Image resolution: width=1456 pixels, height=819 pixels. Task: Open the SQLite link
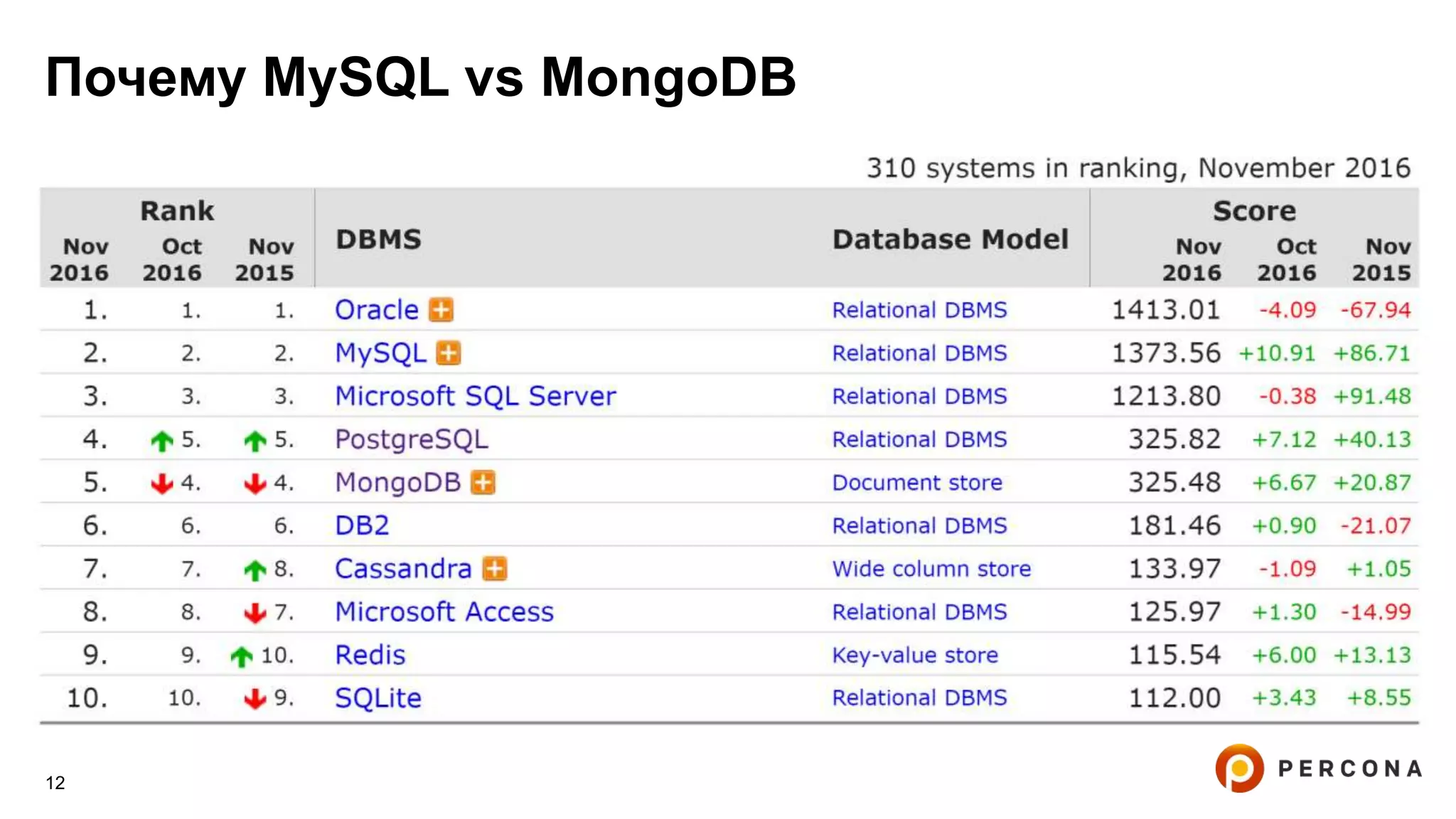point(378,698)
